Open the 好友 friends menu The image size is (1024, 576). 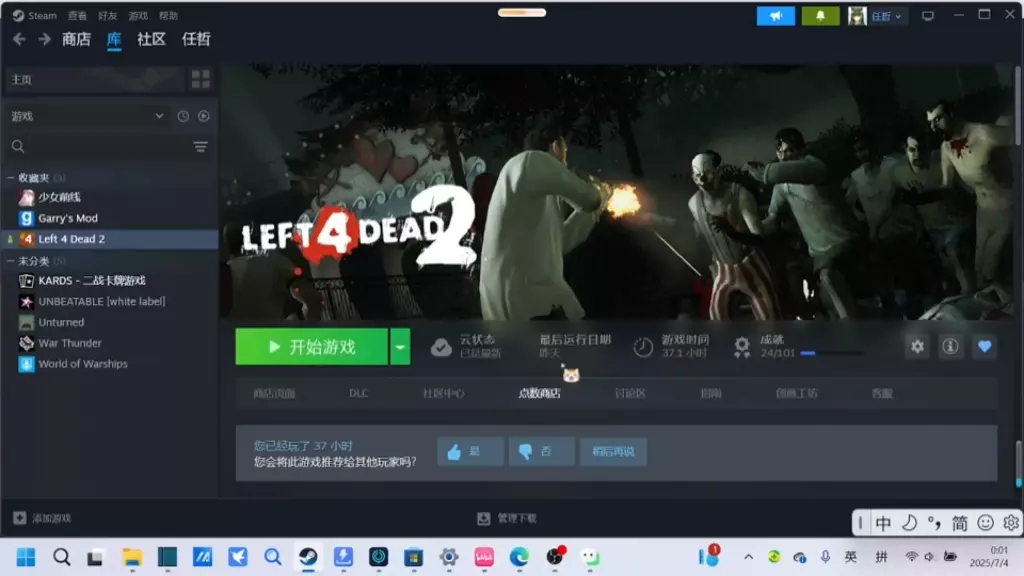coord(107,16)
